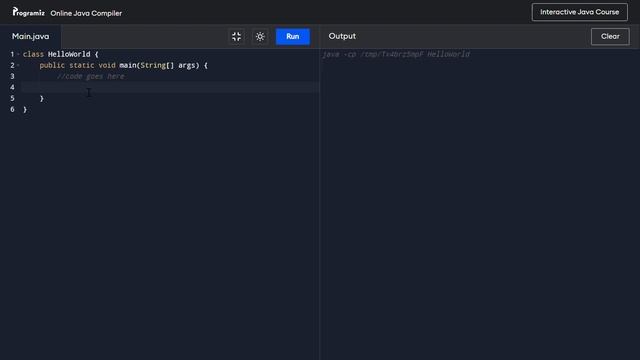Click the Programiz logo
The height and width of the screenshot is (360, 640).
tap(28, 12)
